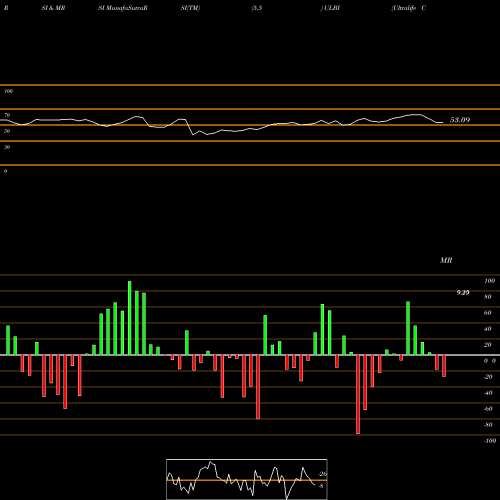Click the RSI axis label "70"
The height and width of the screenshot is (500, 500).
pos(7,115)
